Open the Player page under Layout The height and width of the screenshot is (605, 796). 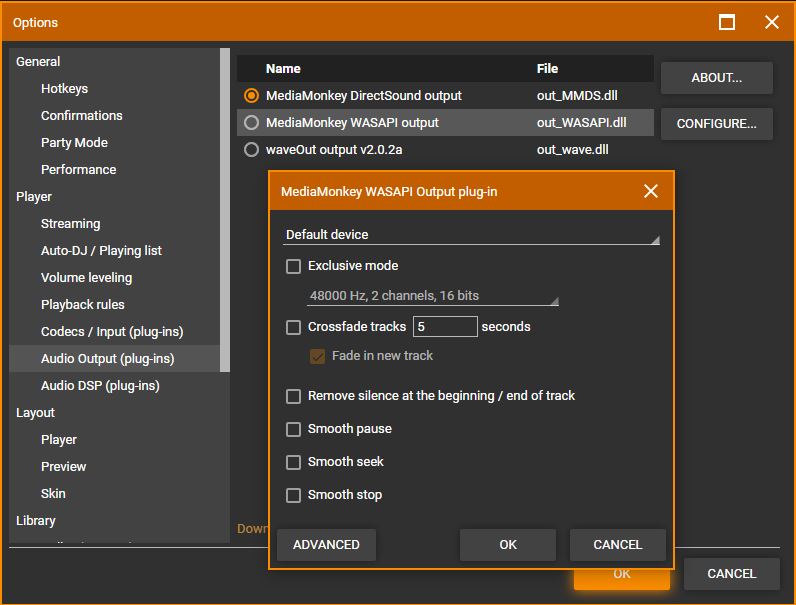[59, 440]
